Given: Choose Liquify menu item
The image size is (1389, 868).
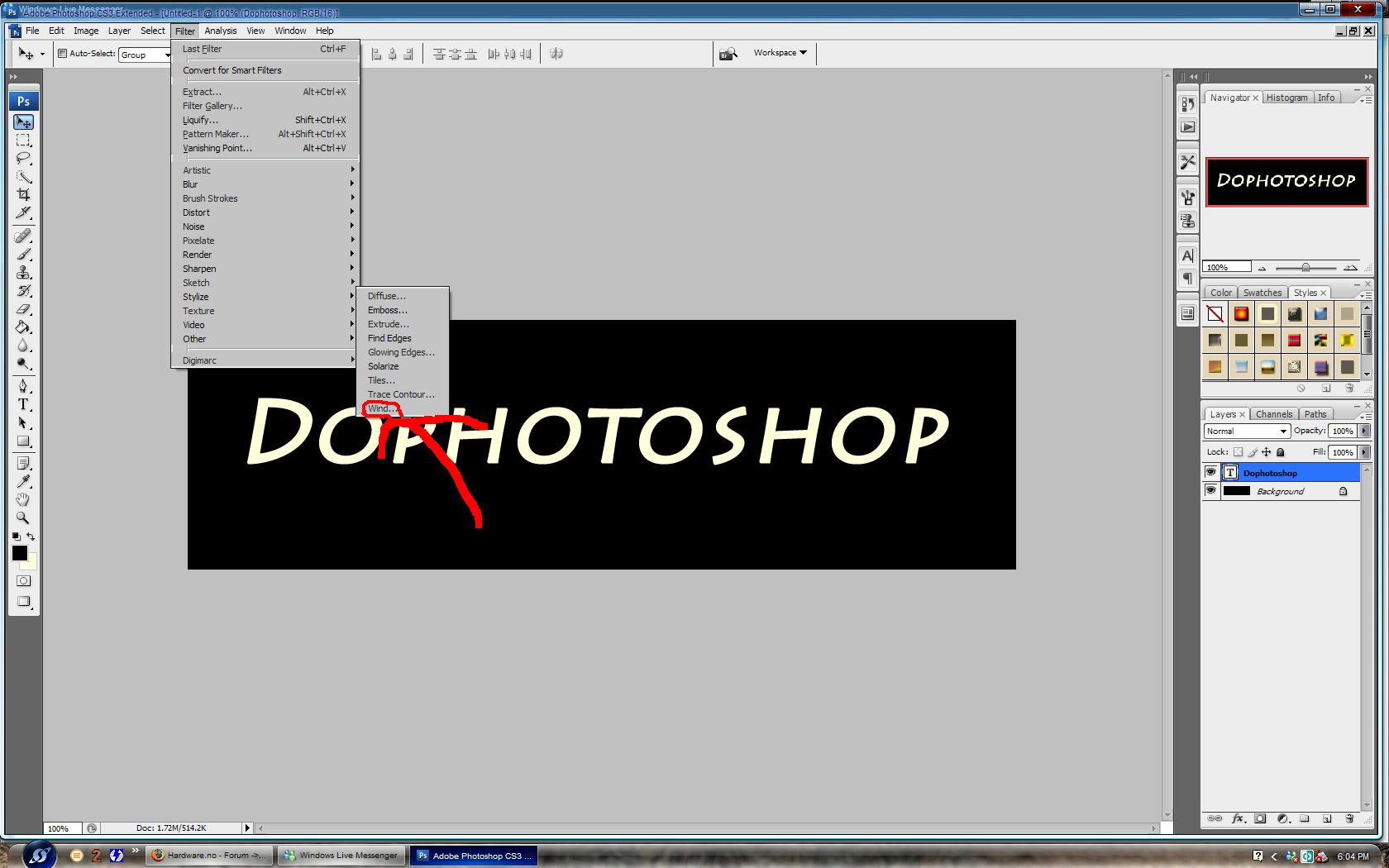Looking at the screenshot, I should pyautogui.click(x=265, y=120).
